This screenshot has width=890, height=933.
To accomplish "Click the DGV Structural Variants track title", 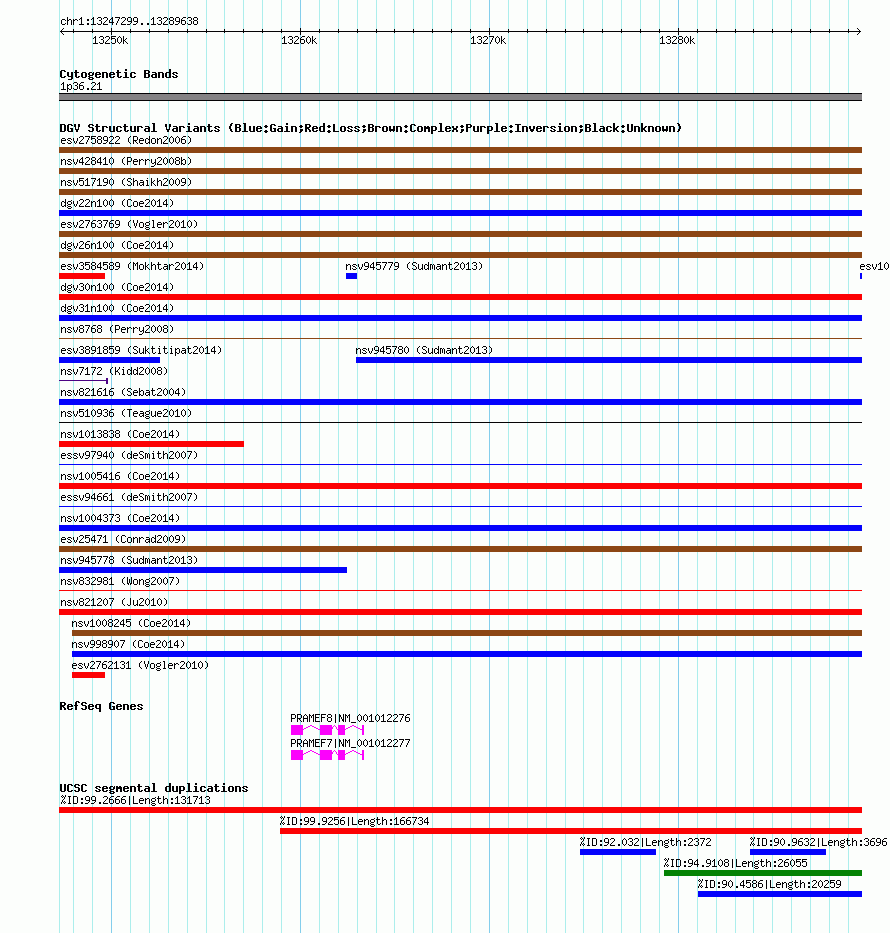I will point(371,128).
